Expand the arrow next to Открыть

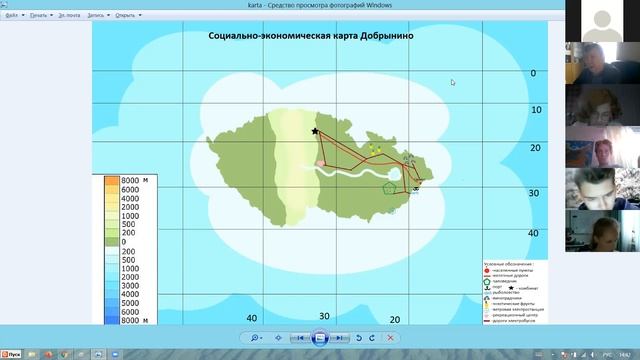pyautogui.click(x=140, y=15)
